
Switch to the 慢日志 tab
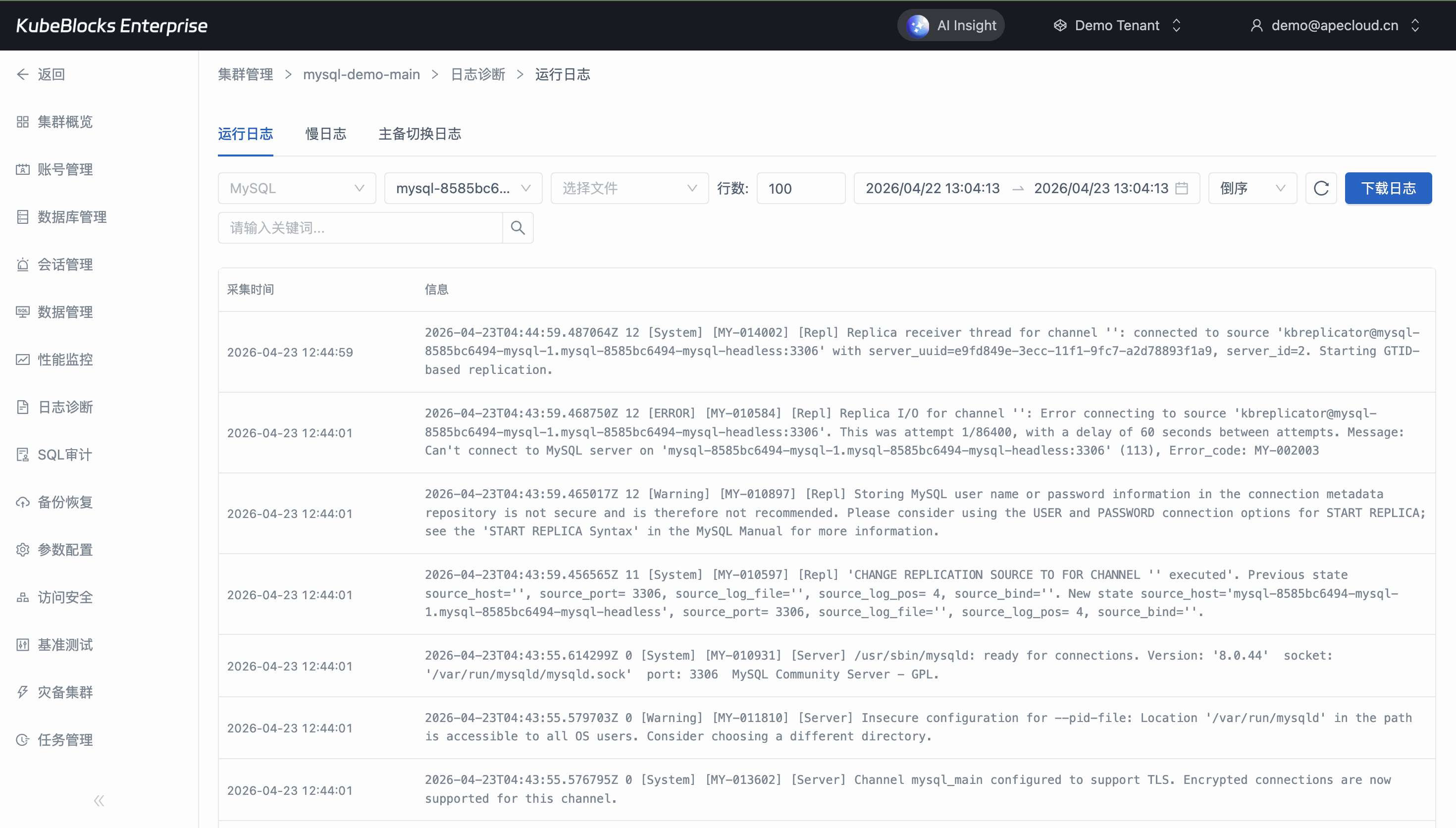(326, 134)
